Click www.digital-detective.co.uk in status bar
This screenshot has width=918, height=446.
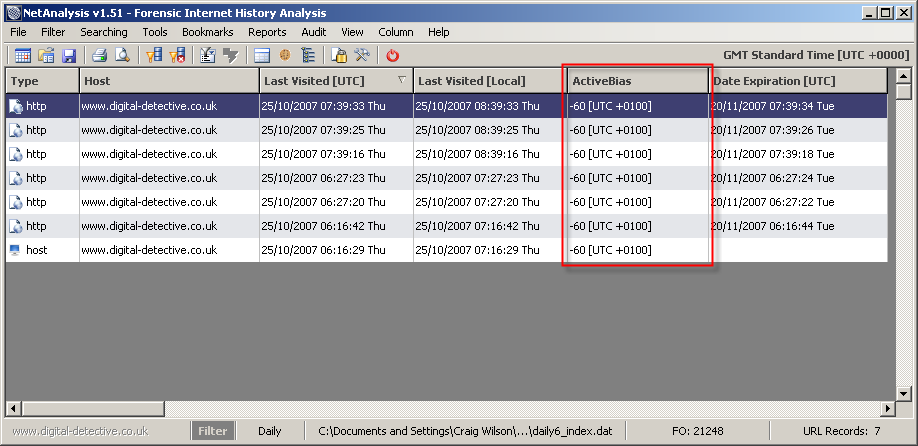tap(80, 431)
